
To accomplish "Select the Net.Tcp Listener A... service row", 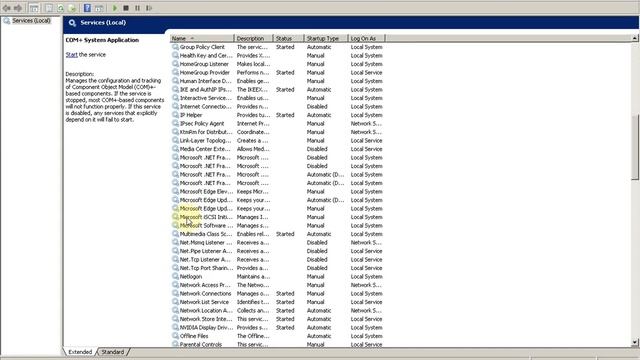I will (x=278, y=259).
